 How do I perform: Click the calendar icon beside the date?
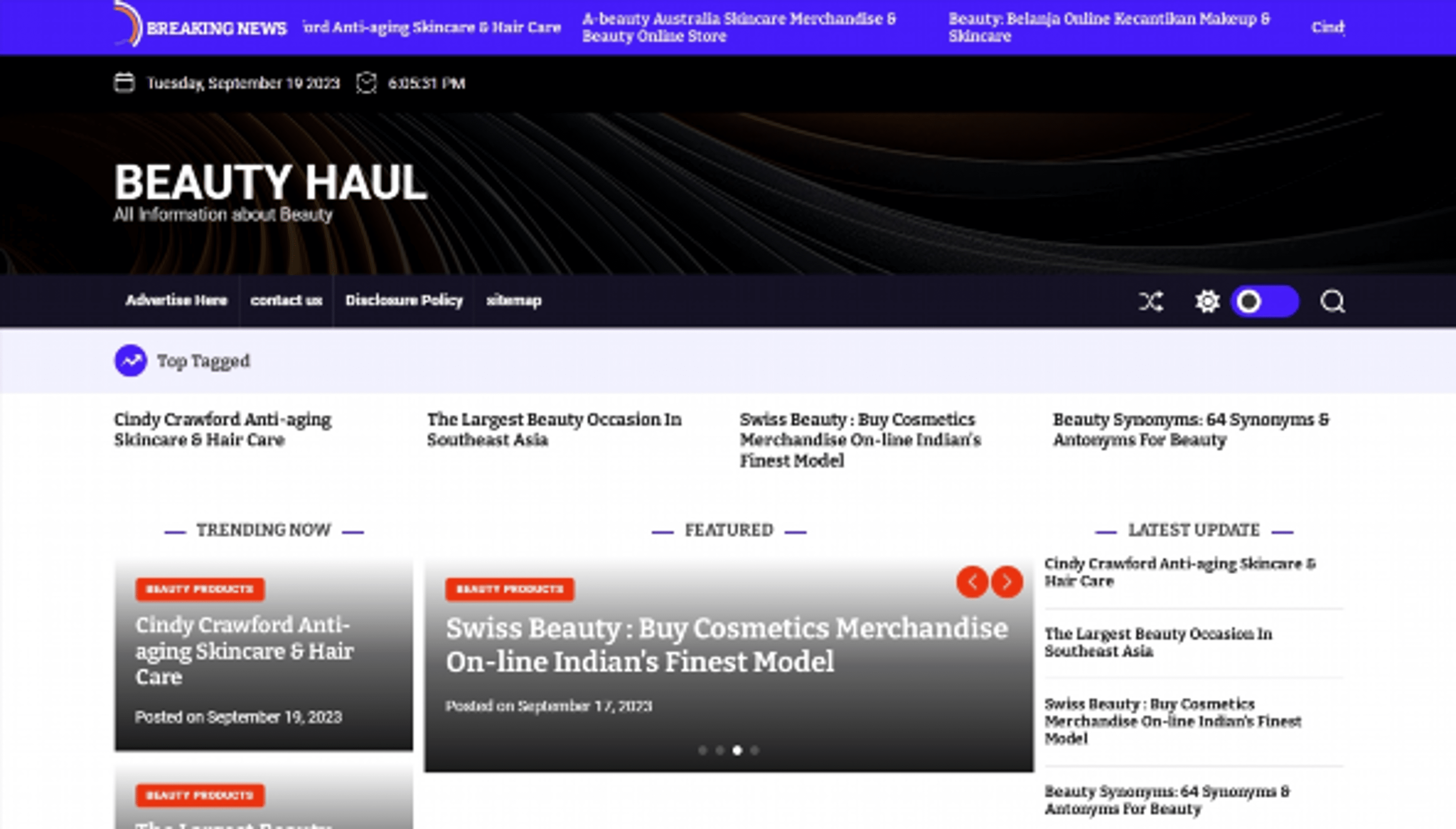(x=124, y=83)
